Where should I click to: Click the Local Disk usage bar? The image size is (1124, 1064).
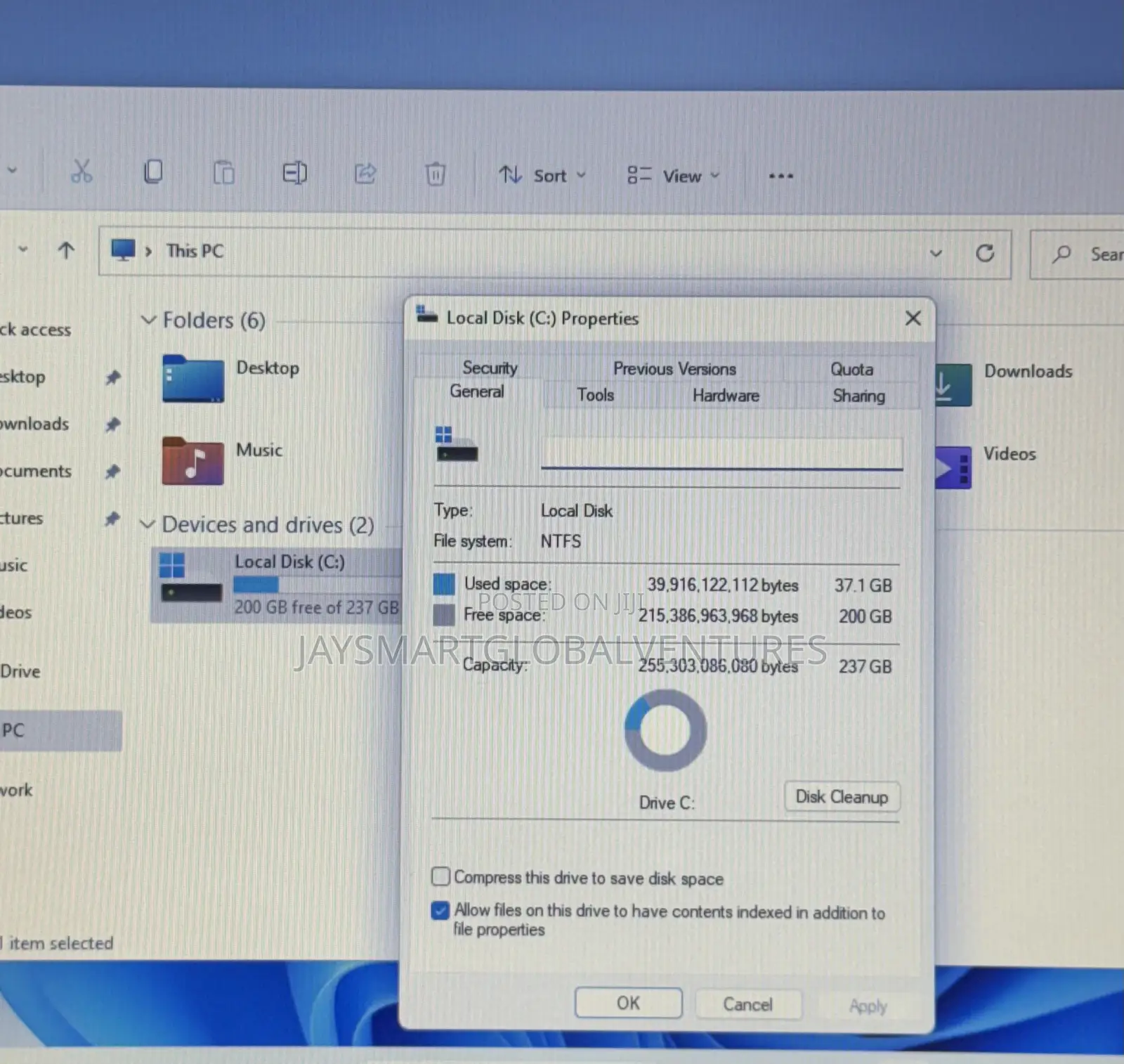point(316,585)
